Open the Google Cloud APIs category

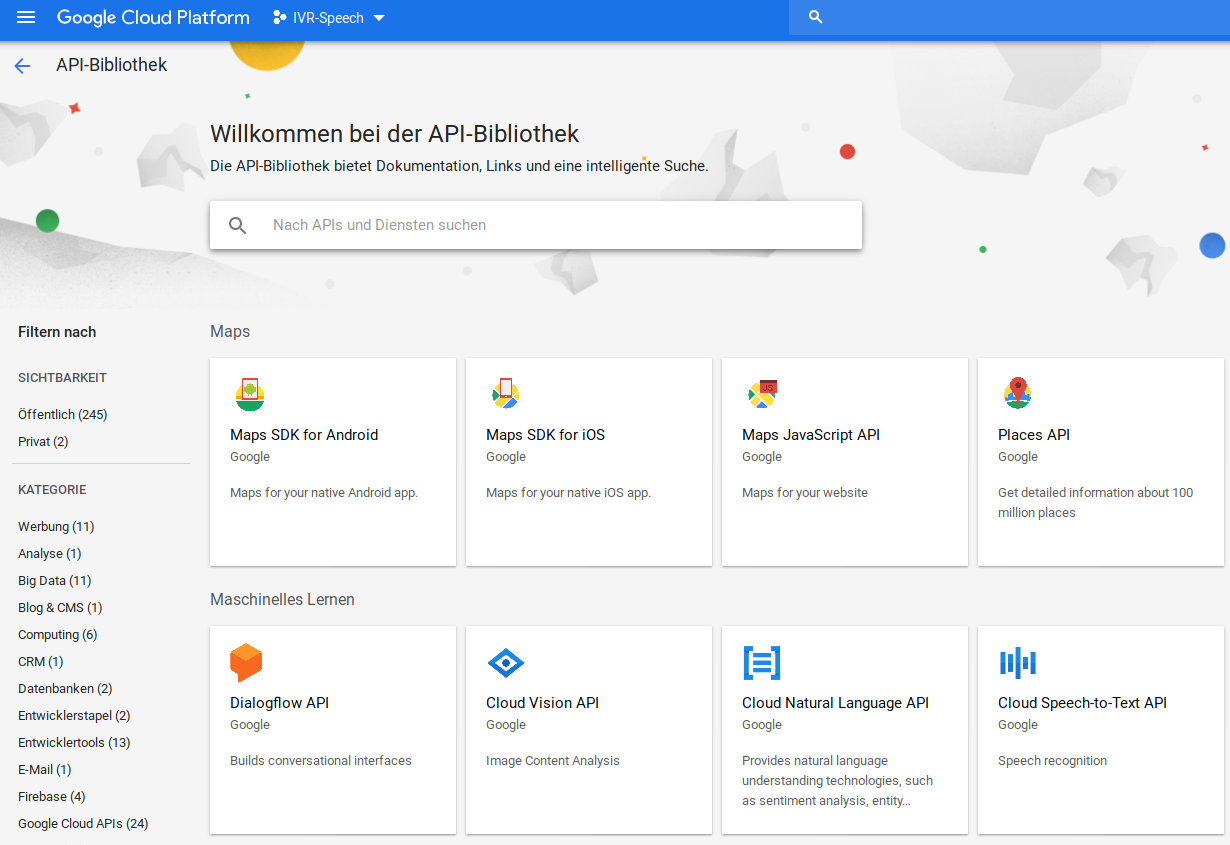pyautogui.click(x=83, y=823)
